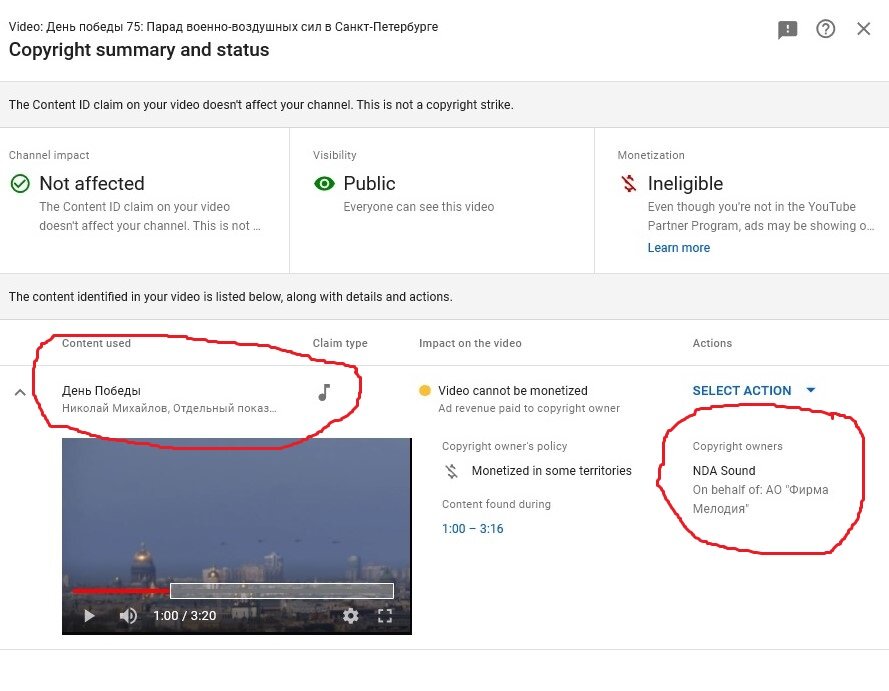Mute the video preview volume
This screenshot has height=691, width=889.
point(128,616)
